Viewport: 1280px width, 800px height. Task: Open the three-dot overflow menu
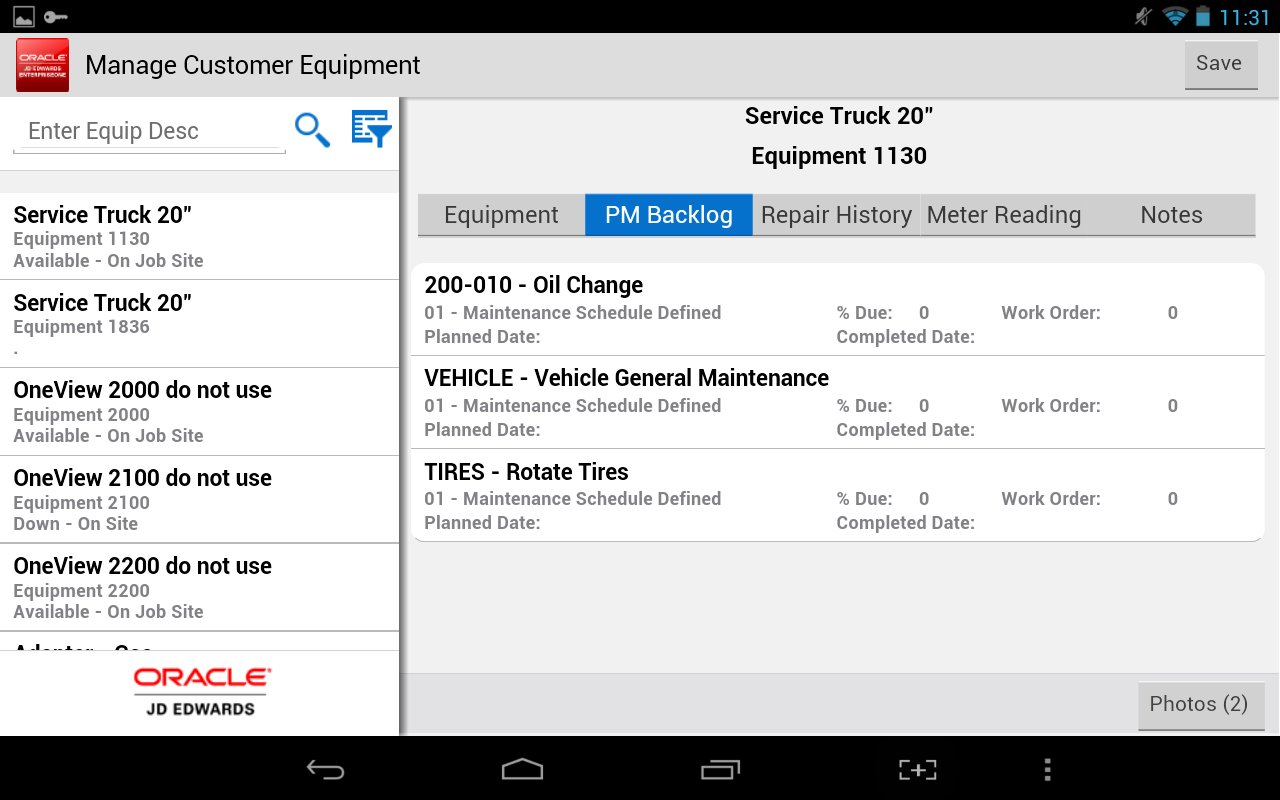pos(1047,769)
